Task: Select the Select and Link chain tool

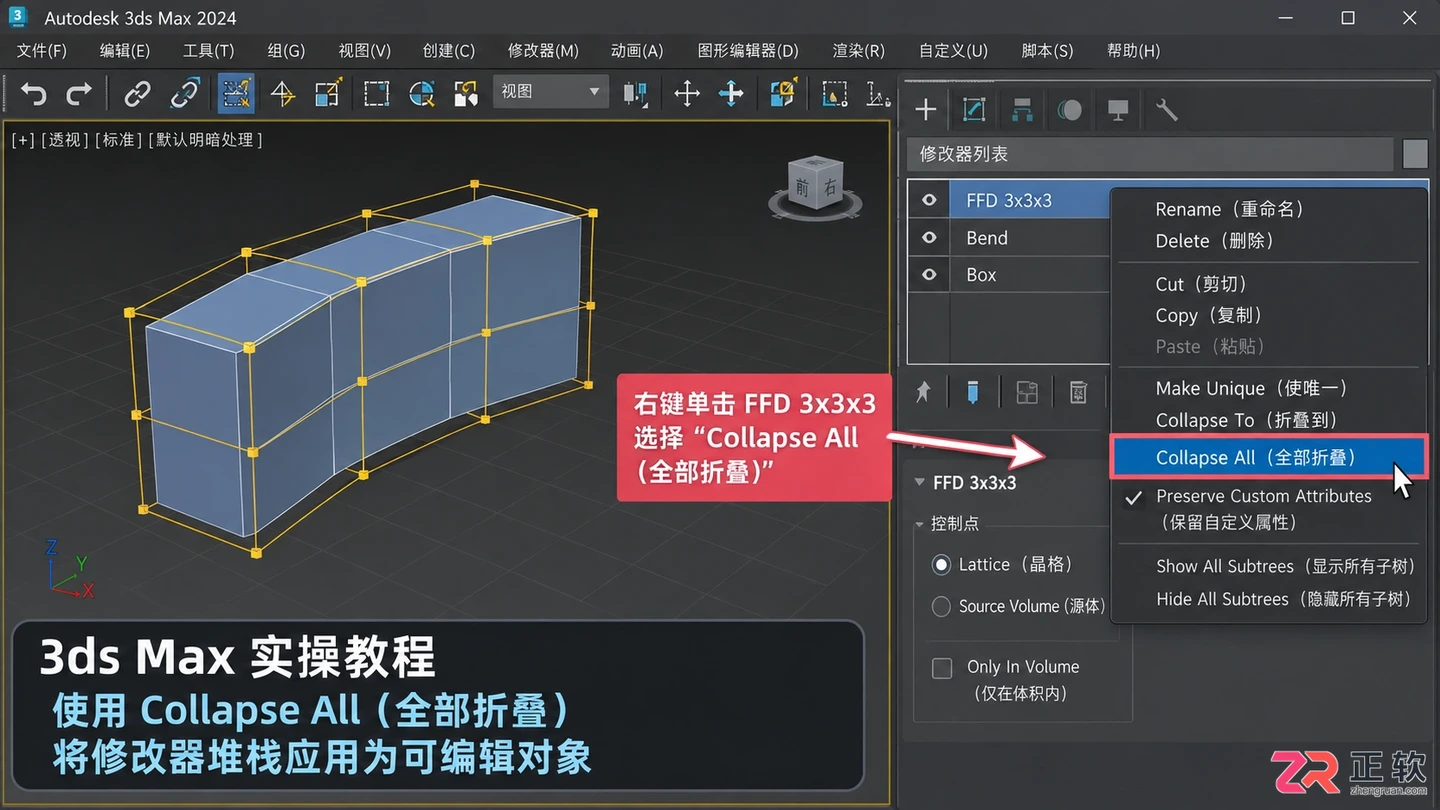Action: click(x=137, y=94)
